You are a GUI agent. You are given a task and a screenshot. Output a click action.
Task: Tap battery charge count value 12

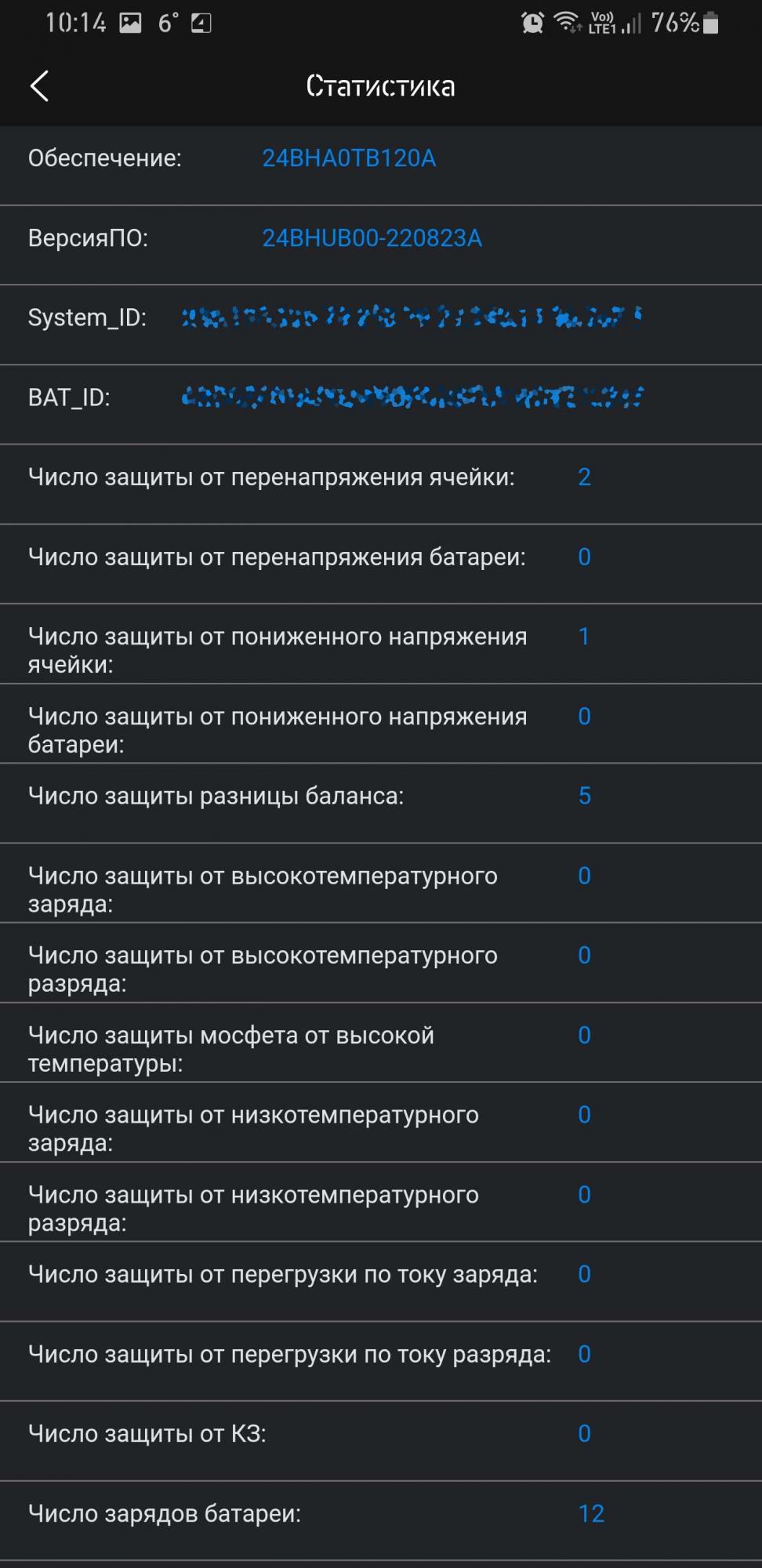click(591, 1514)
